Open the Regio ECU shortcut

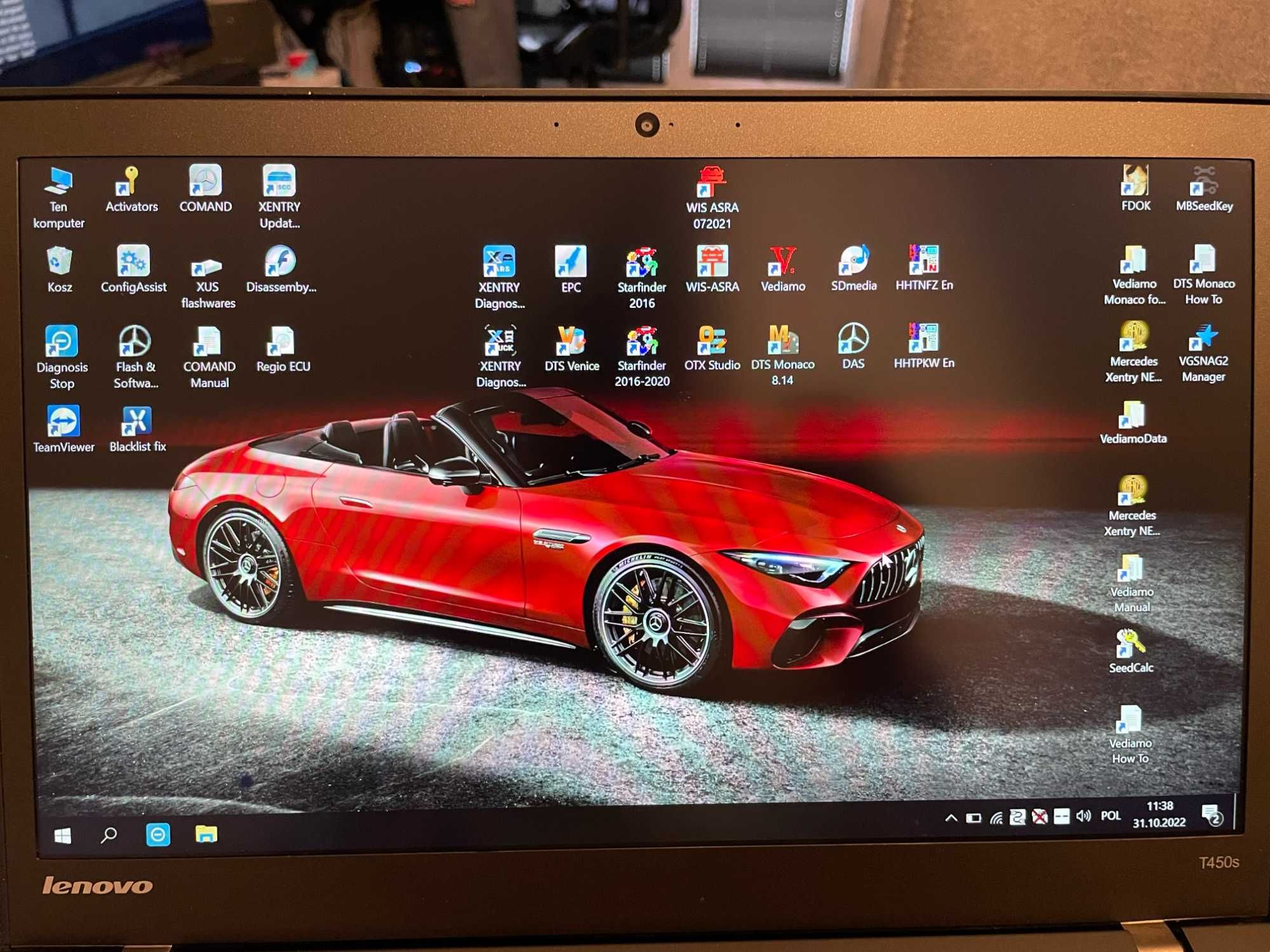pos(283,350)
